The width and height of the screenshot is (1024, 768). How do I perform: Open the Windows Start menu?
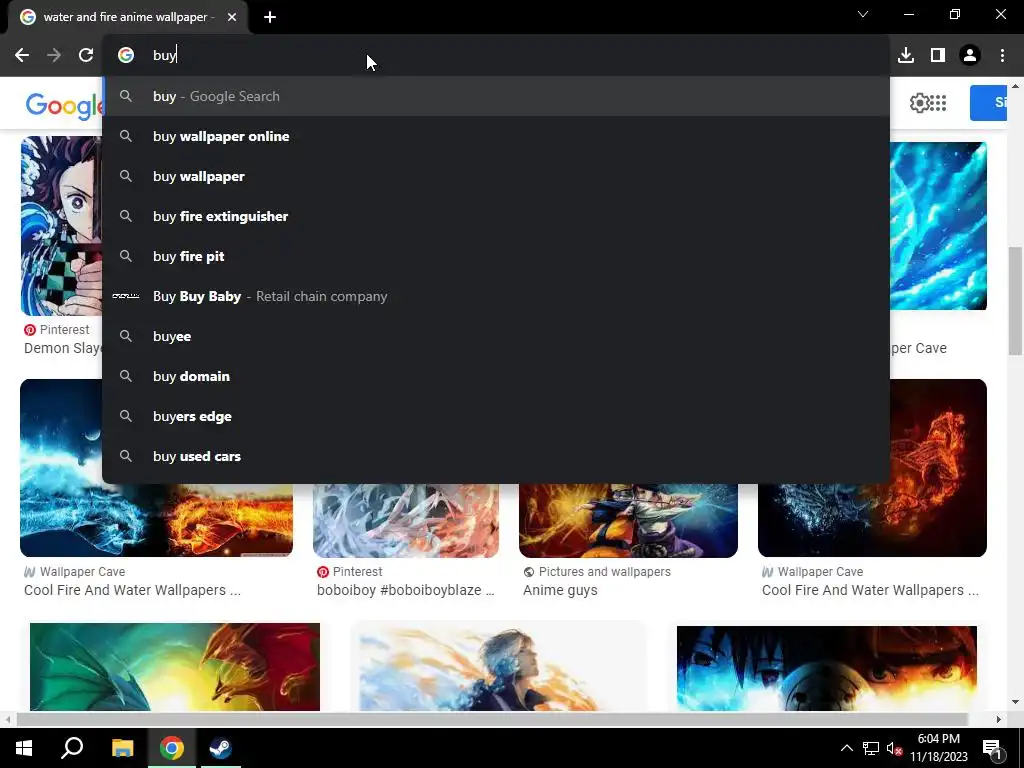[x=24, y=748]
